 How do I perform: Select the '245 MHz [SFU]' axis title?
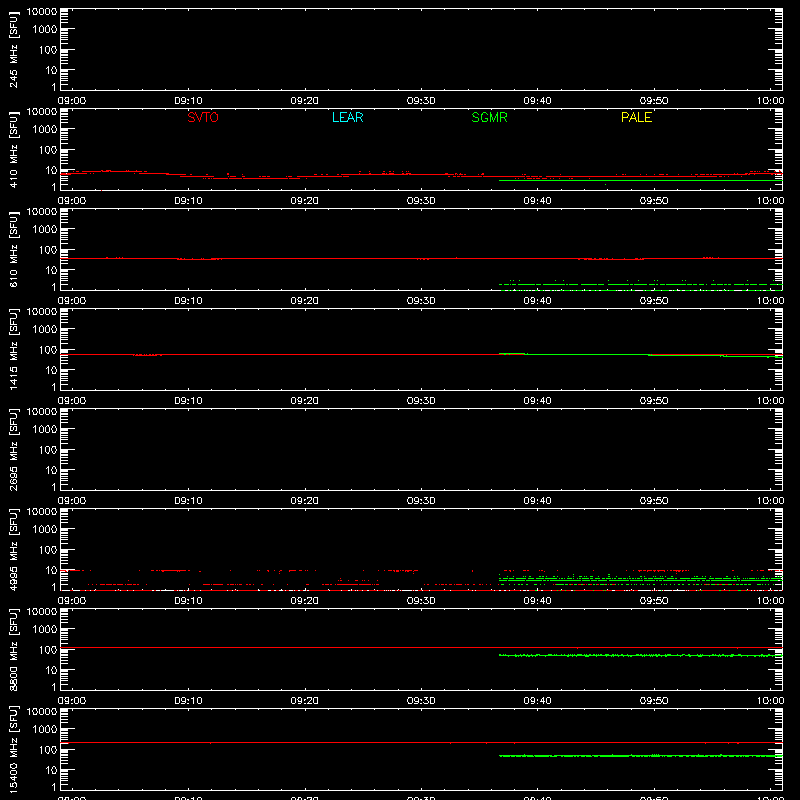[x=14, y=49]
